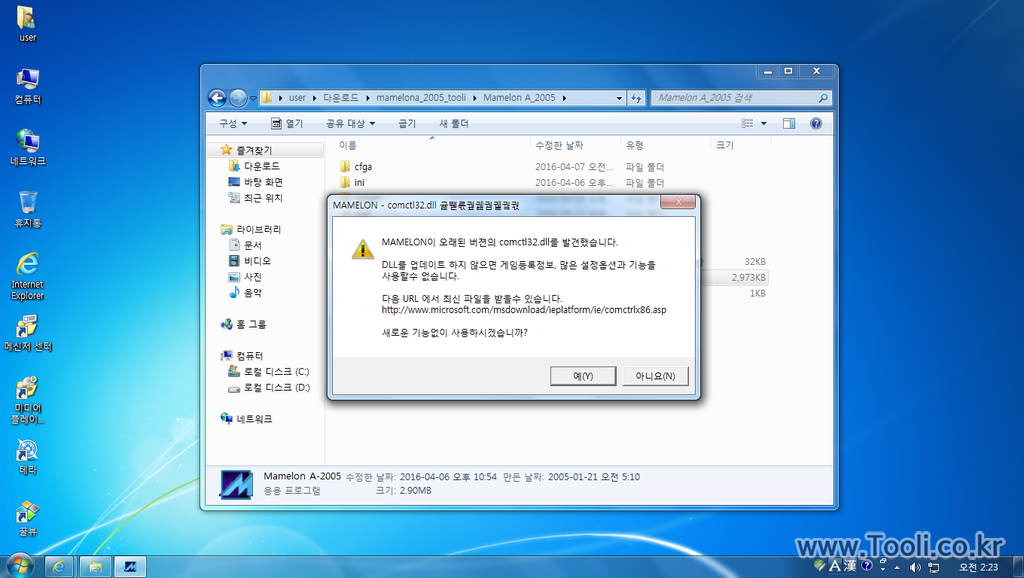The height and width of the screenshot is (578, 1024).
Task: Click the 열기 open toolbar button
Action: pos(287,123)
